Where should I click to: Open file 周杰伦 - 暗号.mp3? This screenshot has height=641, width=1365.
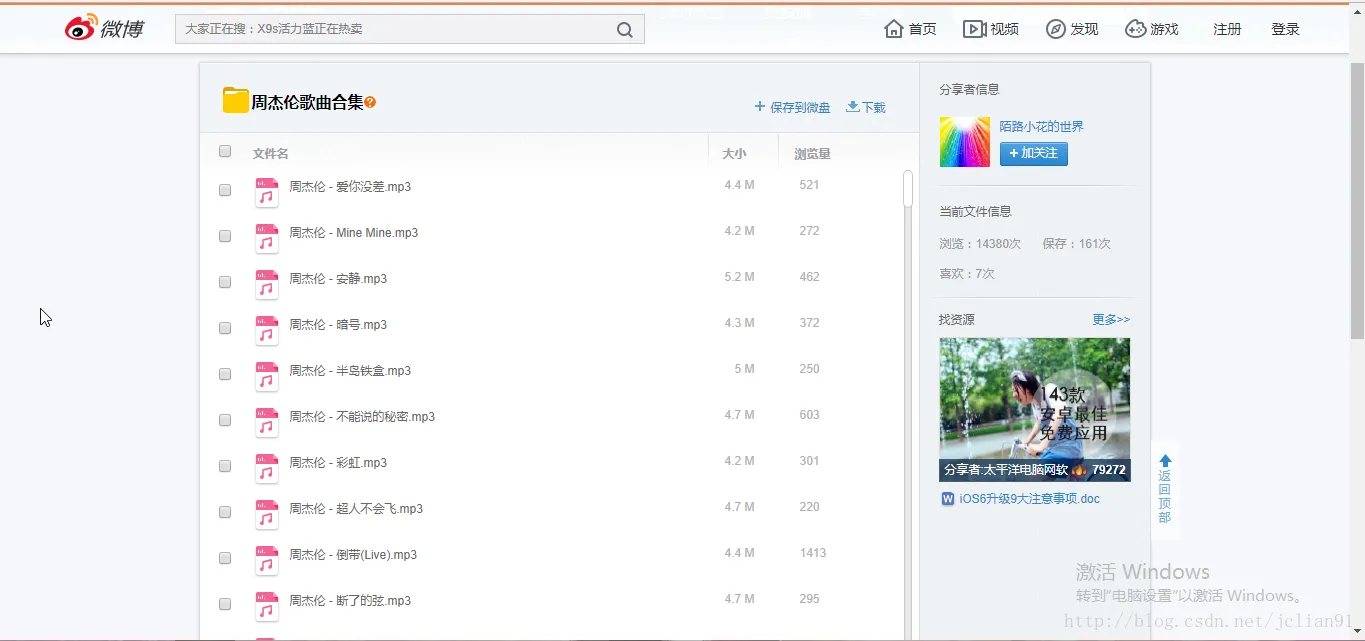(338, 325)
